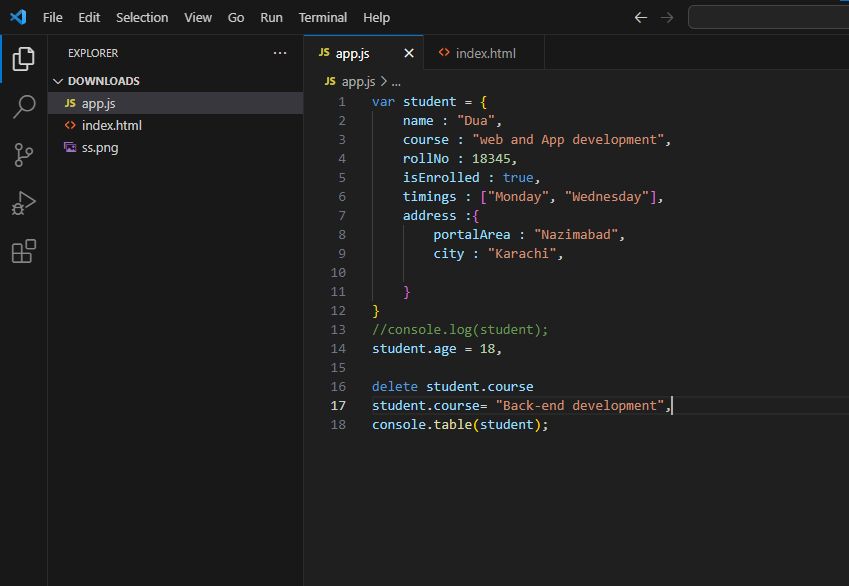This screenshot has height=586, width=849.
Task: Close the app.js editor tab
Action: (409, 53)
